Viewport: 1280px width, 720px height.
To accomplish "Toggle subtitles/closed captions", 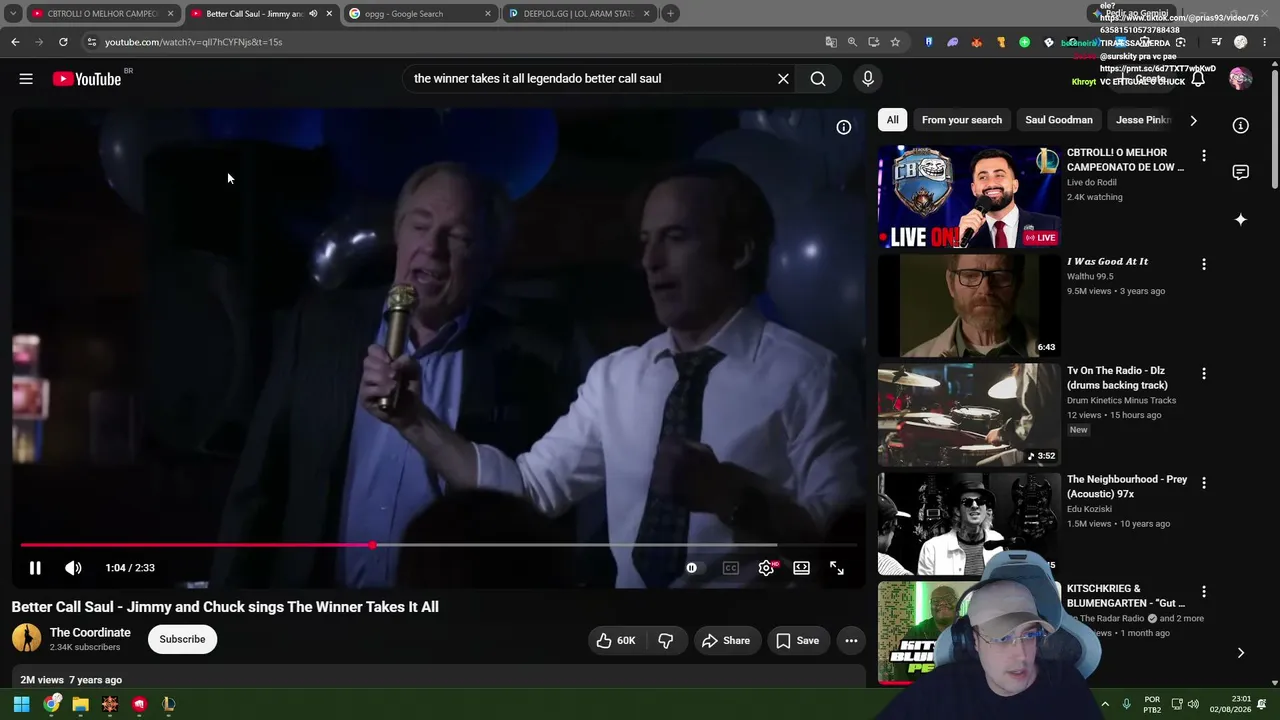I will (x=731, y=568).
